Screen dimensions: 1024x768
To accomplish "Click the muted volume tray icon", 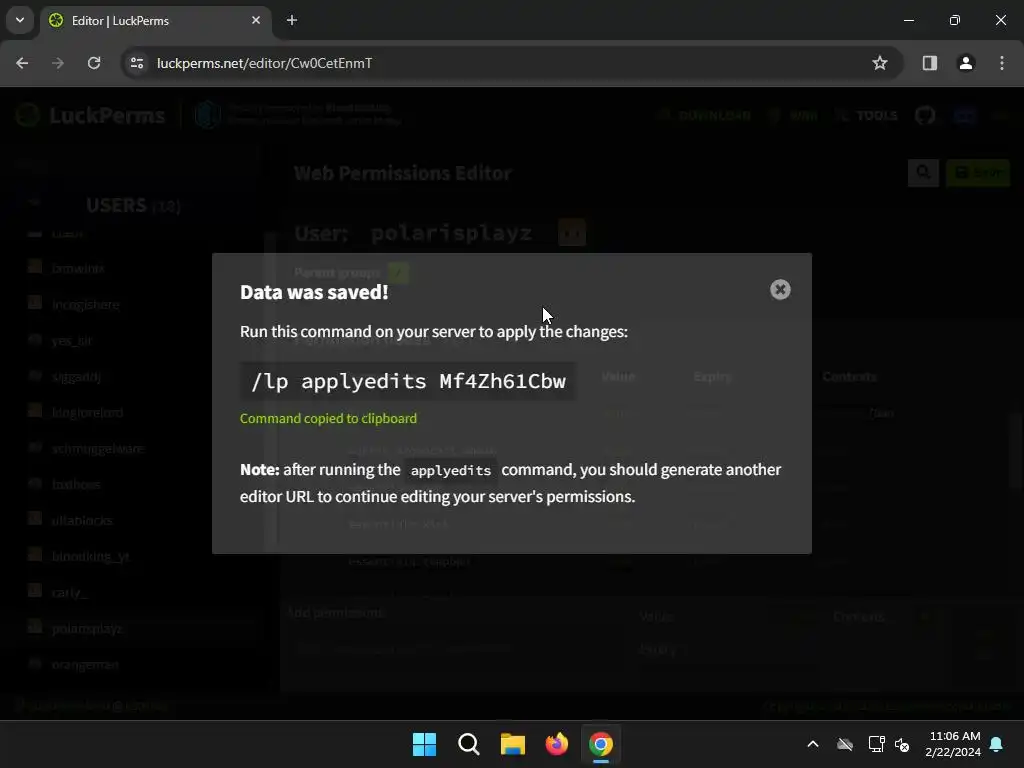I will click(903, 744).
